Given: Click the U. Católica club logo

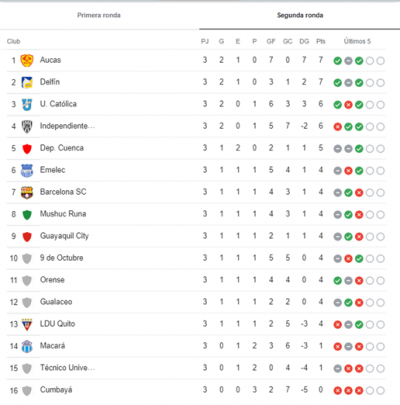Looking at the screenshot, I should pos(27,104).
